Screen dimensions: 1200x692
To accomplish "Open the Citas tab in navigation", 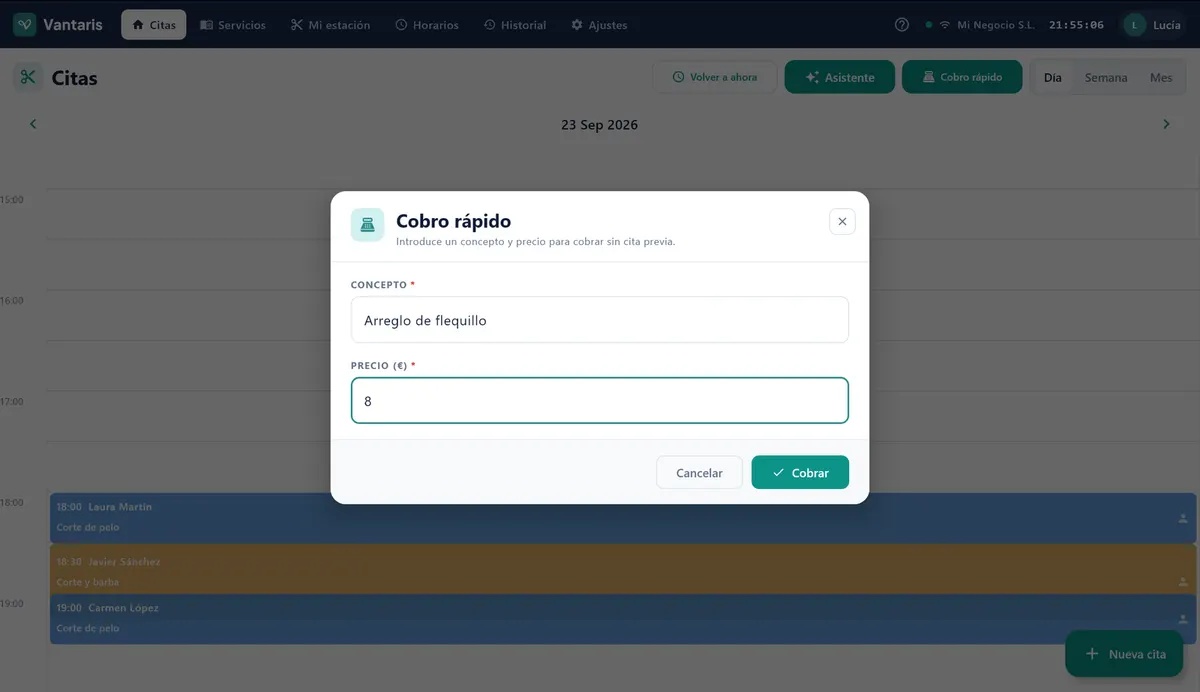I will (x=154, y=25).
